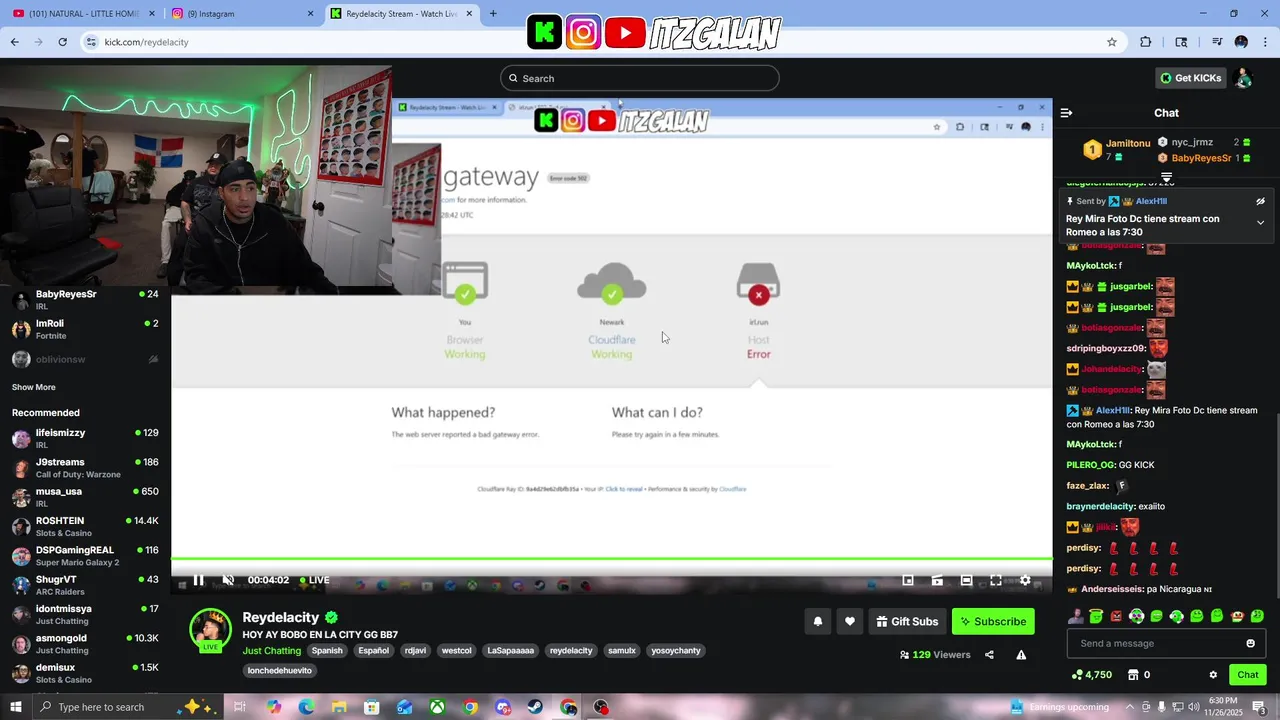The width and height of the screenshot is (1280, 720).
Task: Focus the Kick search box
Action: pyautogui.click(x=640, y=78)
